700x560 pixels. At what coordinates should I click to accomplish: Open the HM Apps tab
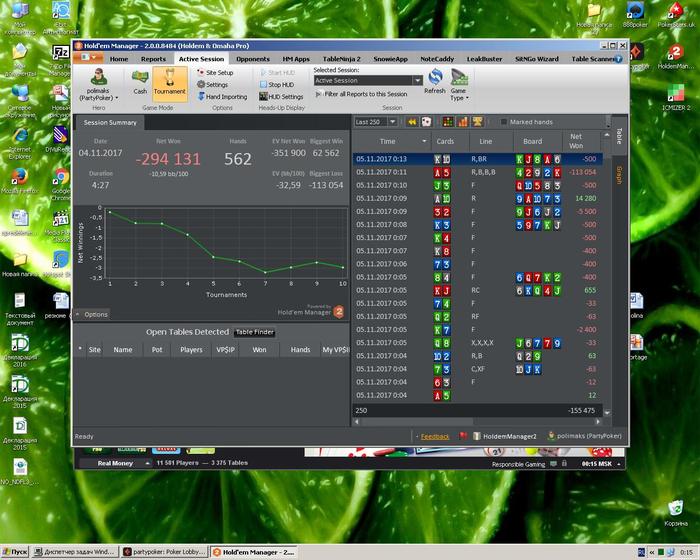pyautogui.click(x=296, y=59)
